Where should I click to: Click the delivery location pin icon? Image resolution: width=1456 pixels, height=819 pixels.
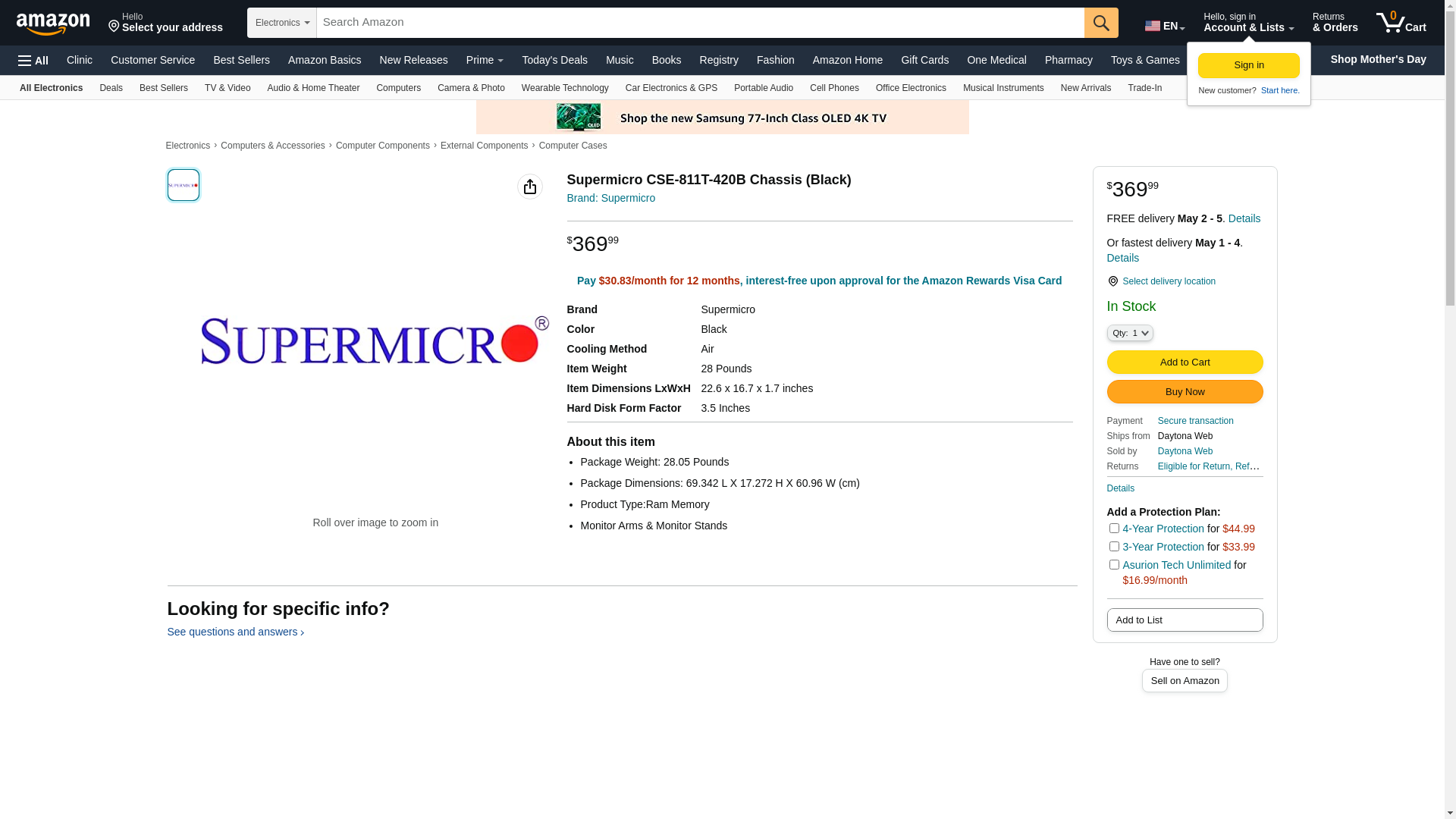1112,281
